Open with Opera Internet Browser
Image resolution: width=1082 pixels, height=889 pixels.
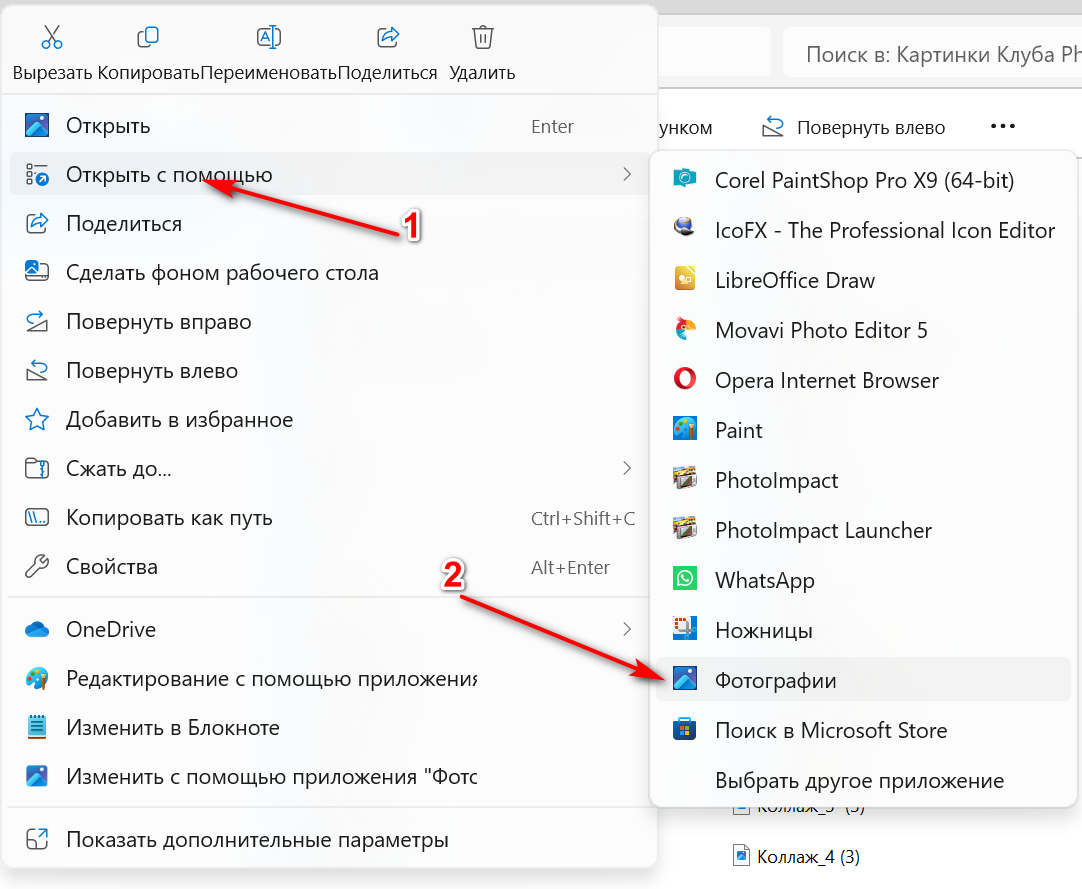(863, 380)
